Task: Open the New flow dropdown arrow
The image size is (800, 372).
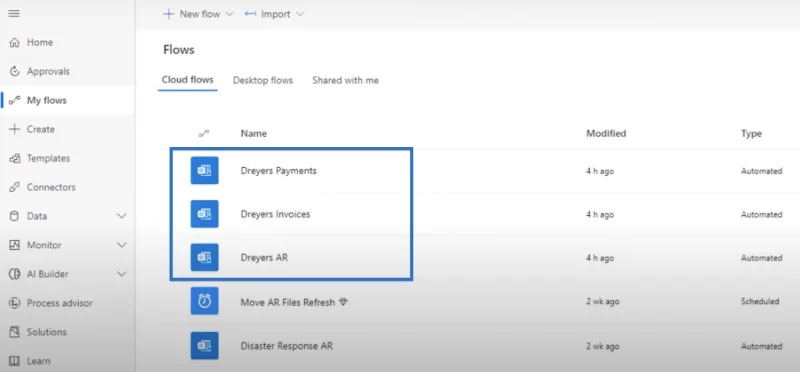Action: tap(229, 14)
